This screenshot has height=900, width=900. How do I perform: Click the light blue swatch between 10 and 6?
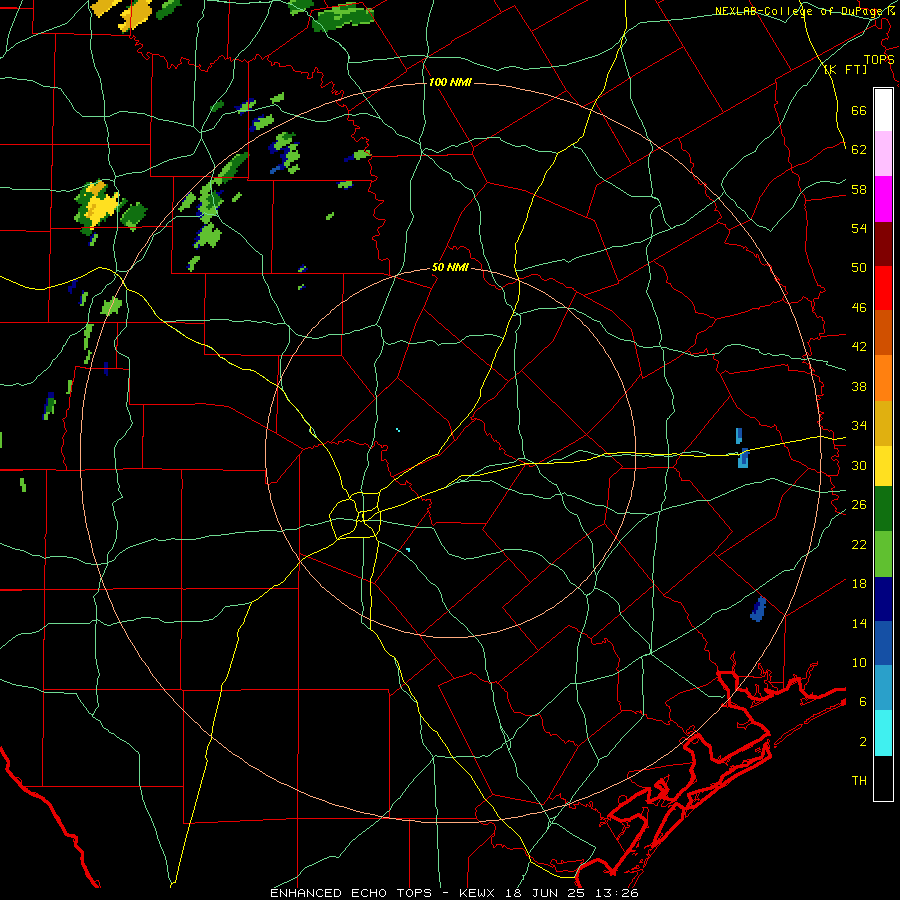pyautogui.click(x=883, y=688)
